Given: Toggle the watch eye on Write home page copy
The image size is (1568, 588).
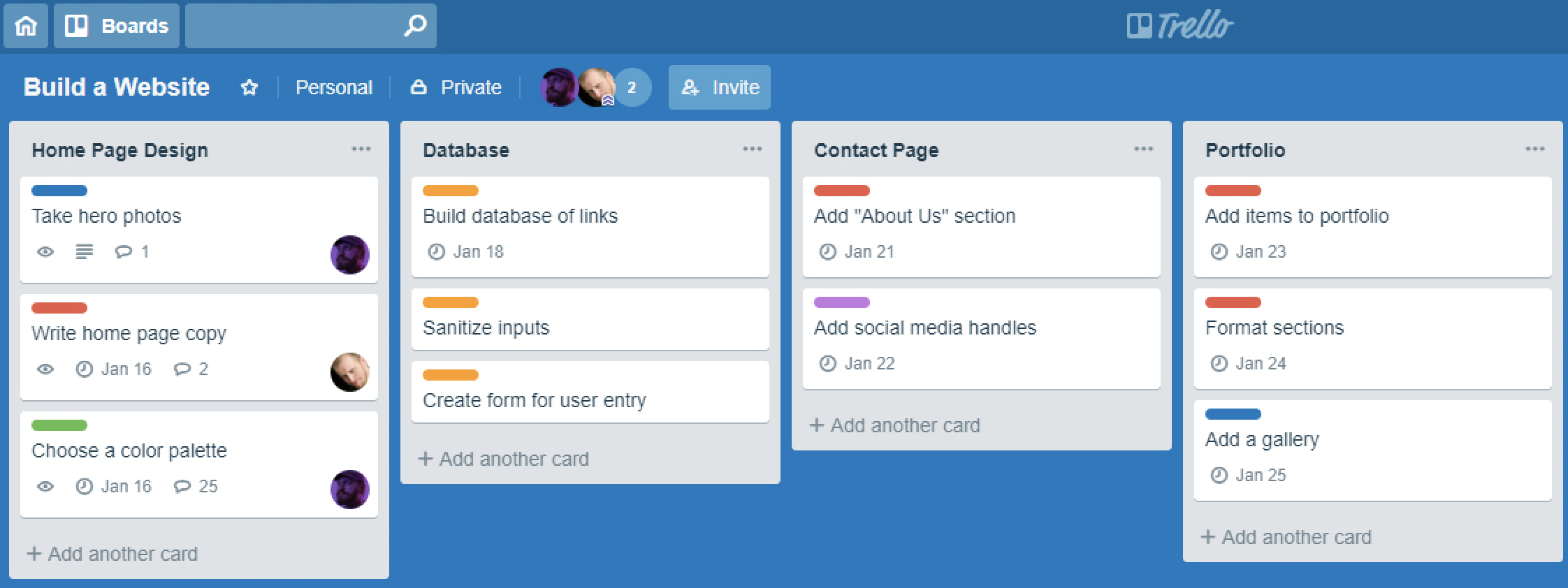Looking at the screenshot, I should [45, 369].
